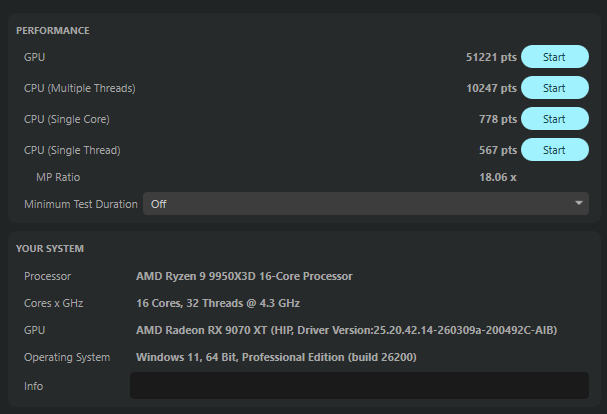Click the Cores x GHz label
This screenshot has height=414, width=607.
pyautogui.click(x=53, y=303)
